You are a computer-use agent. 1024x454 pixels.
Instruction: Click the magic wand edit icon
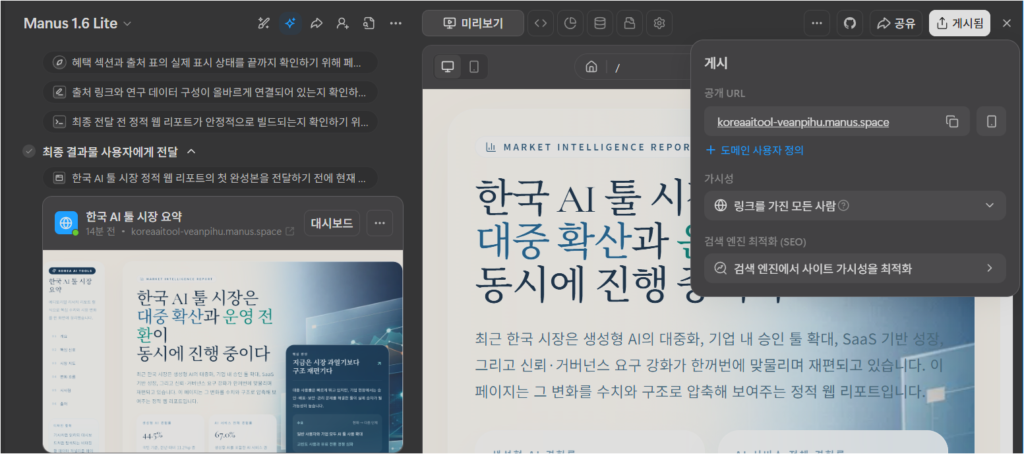264,24
